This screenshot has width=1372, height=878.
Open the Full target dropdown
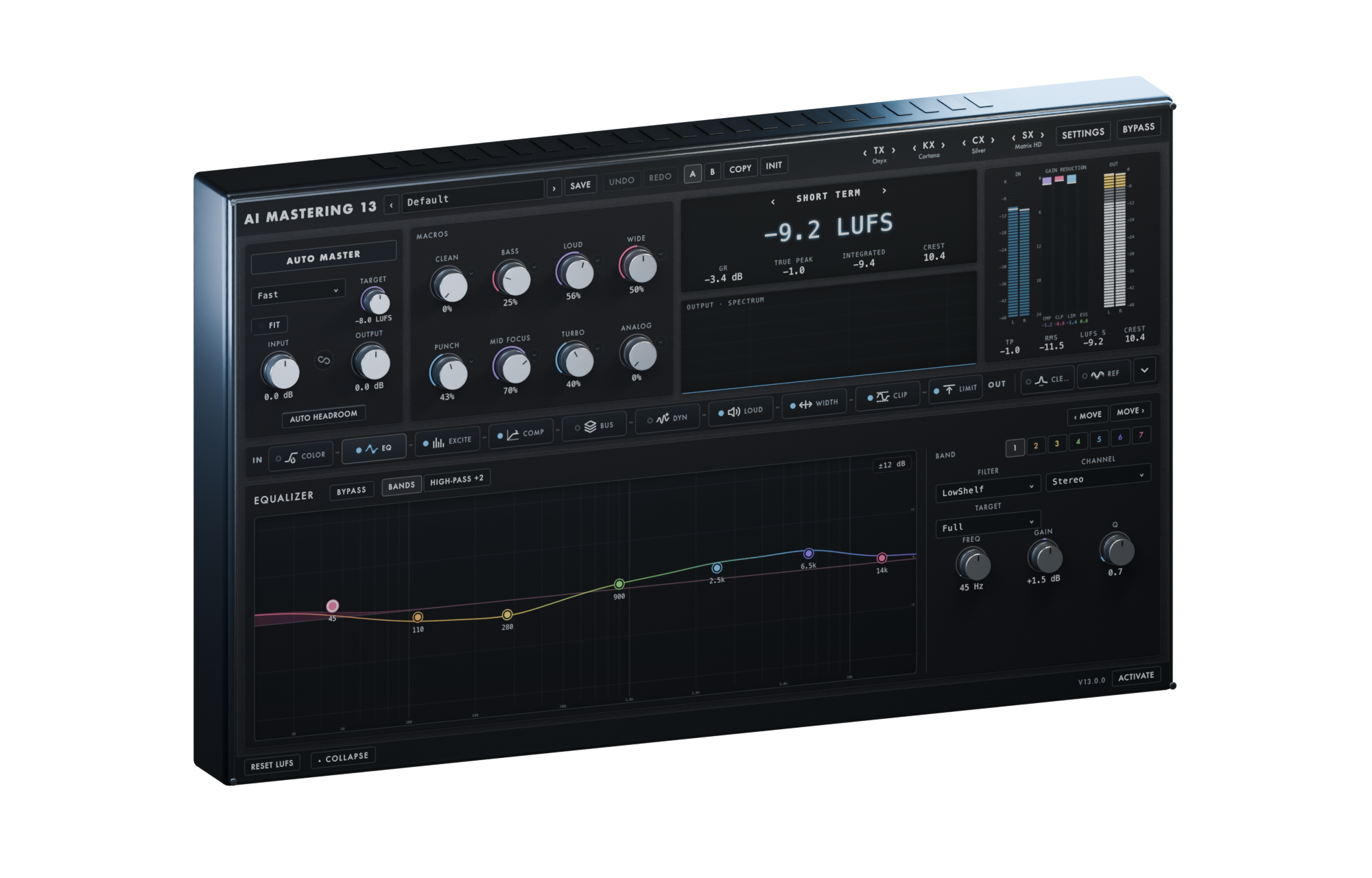[988, 524]
